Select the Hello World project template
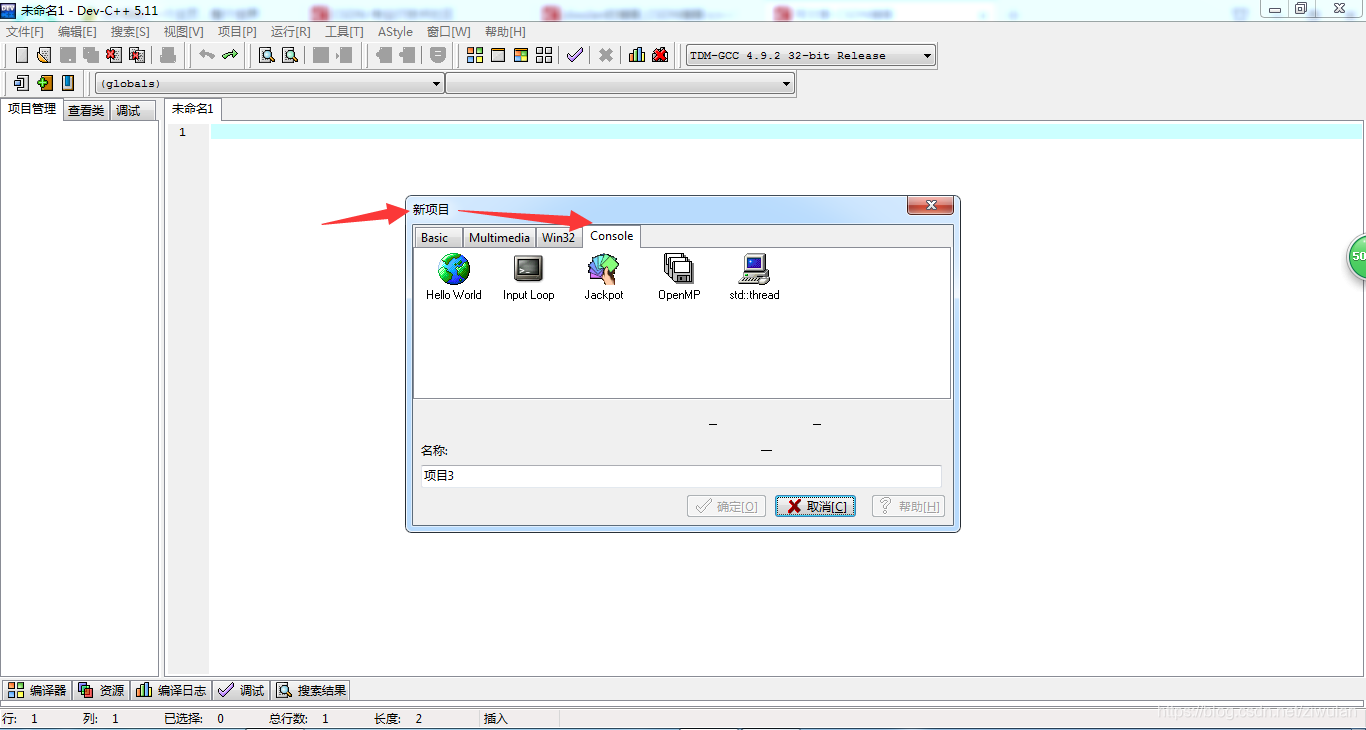1366x730 pixels. 454,277
